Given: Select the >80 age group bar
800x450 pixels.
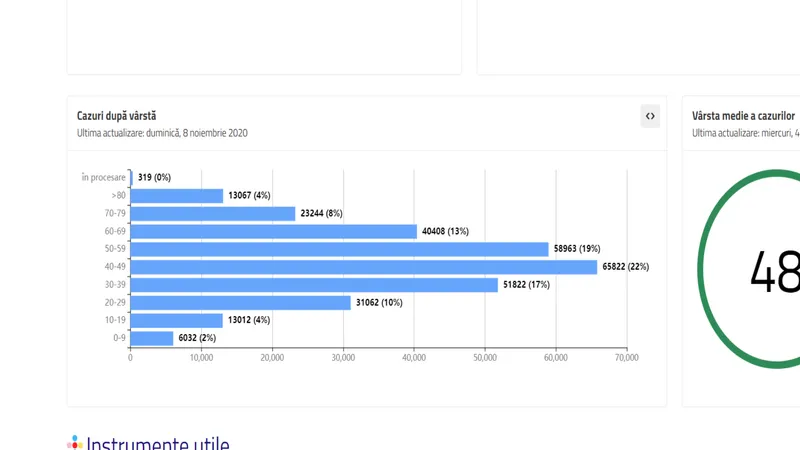Looking at the screenshot, I should [177, 196].
